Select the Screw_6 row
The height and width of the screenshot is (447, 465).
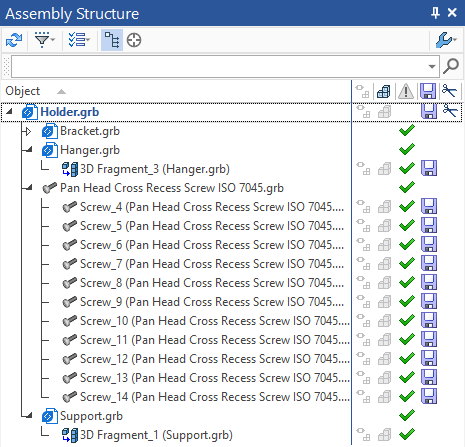pyautogui.click(x=212, y=245)
